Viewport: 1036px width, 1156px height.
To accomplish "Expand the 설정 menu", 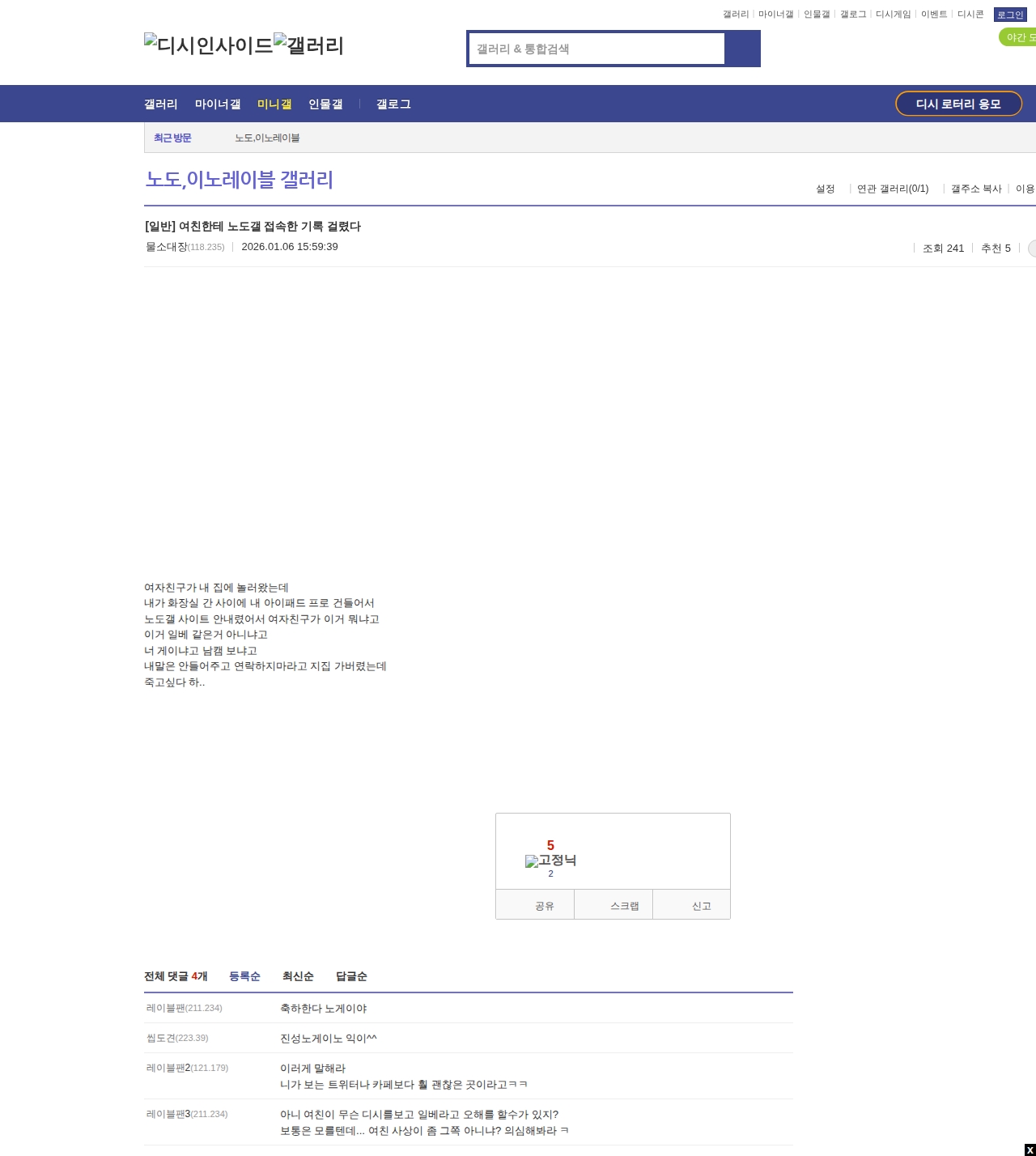I will coord(825,189).
